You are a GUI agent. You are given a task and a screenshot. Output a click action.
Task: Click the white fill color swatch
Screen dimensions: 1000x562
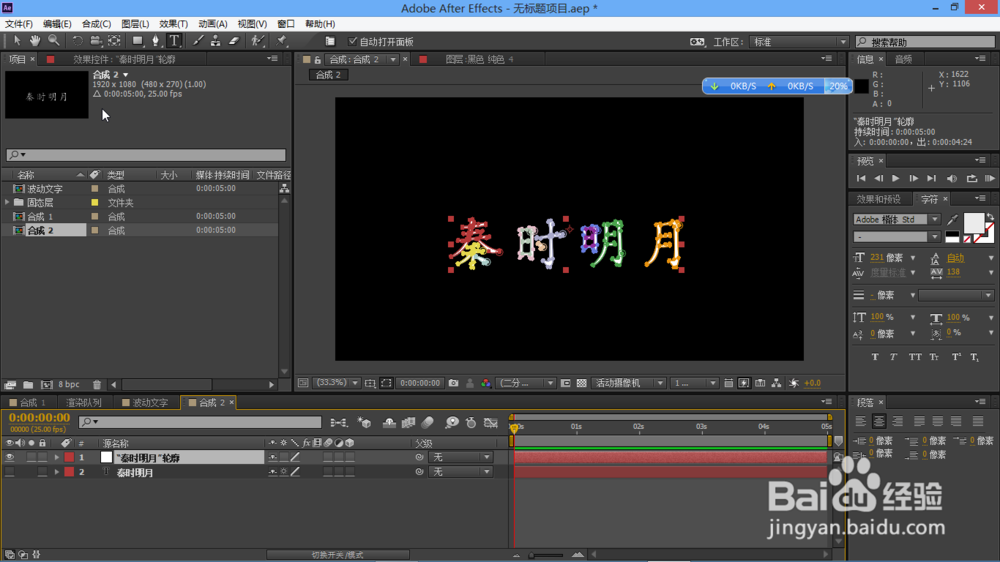973,223
